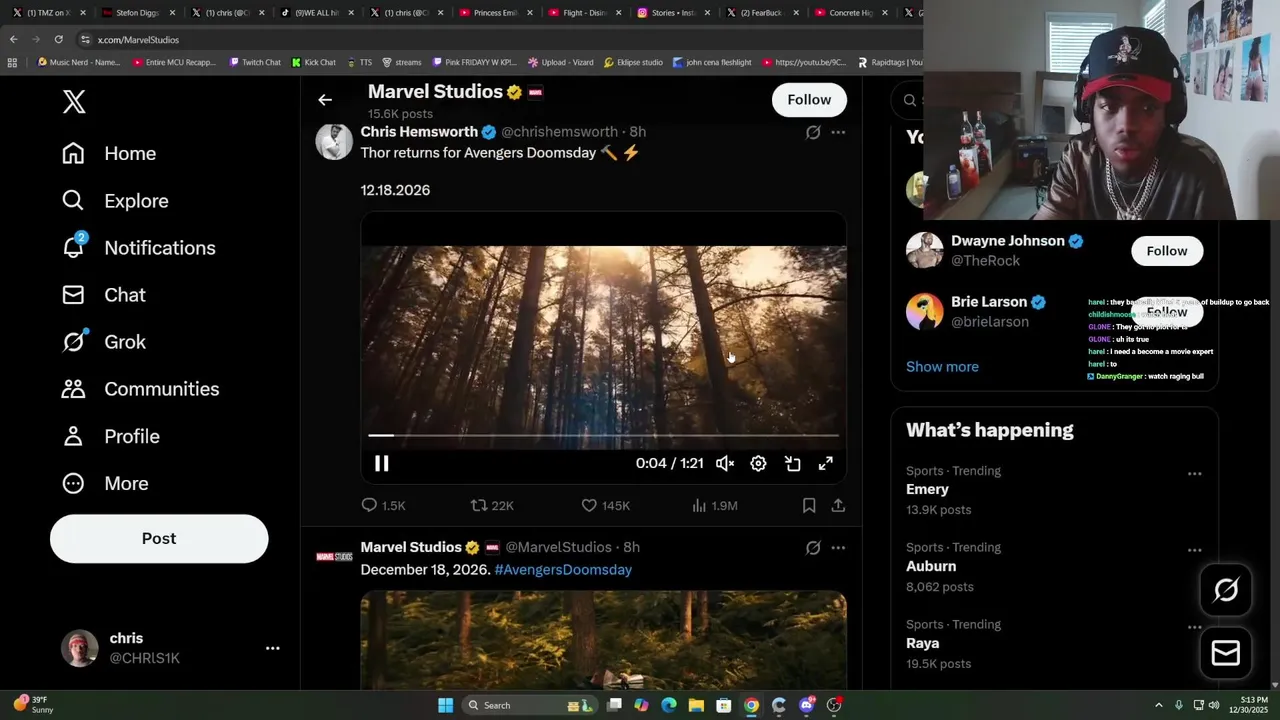Open Windows Start menu

pyautogui.click(x=445, y=705)
